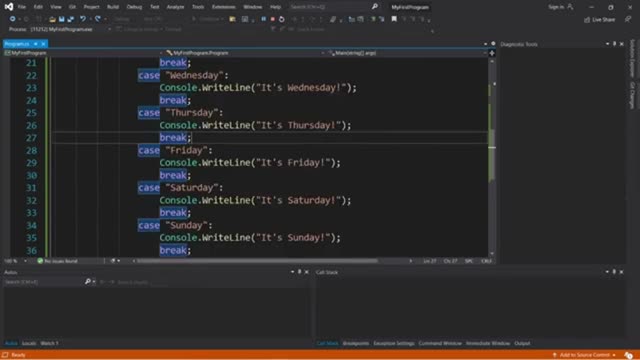Click the Save All icon in toolbar
The width and height of the screenshot is (640, 360).
click(71, 19)
